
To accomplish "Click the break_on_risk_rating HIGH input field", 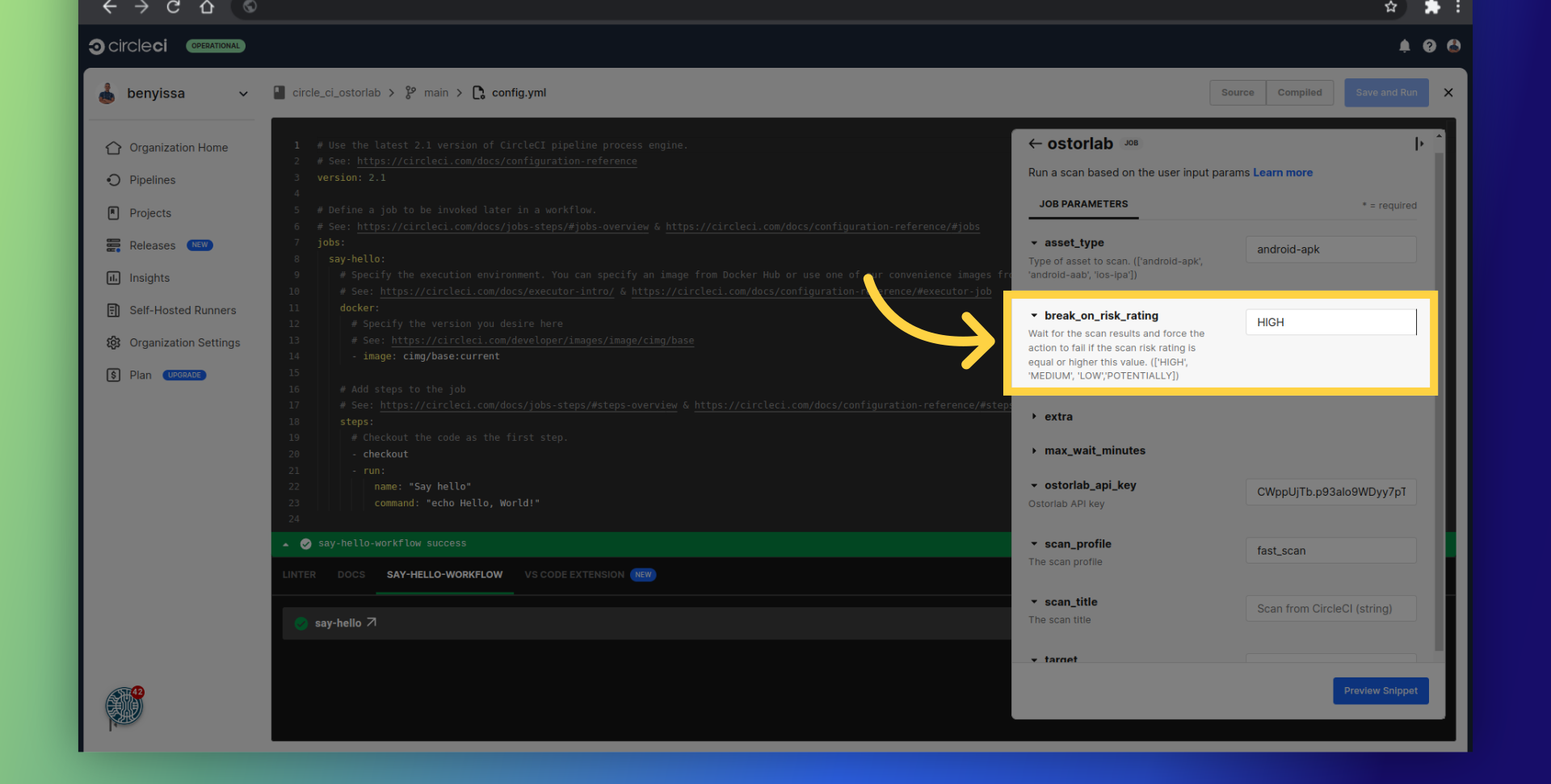I will 1330,322.
